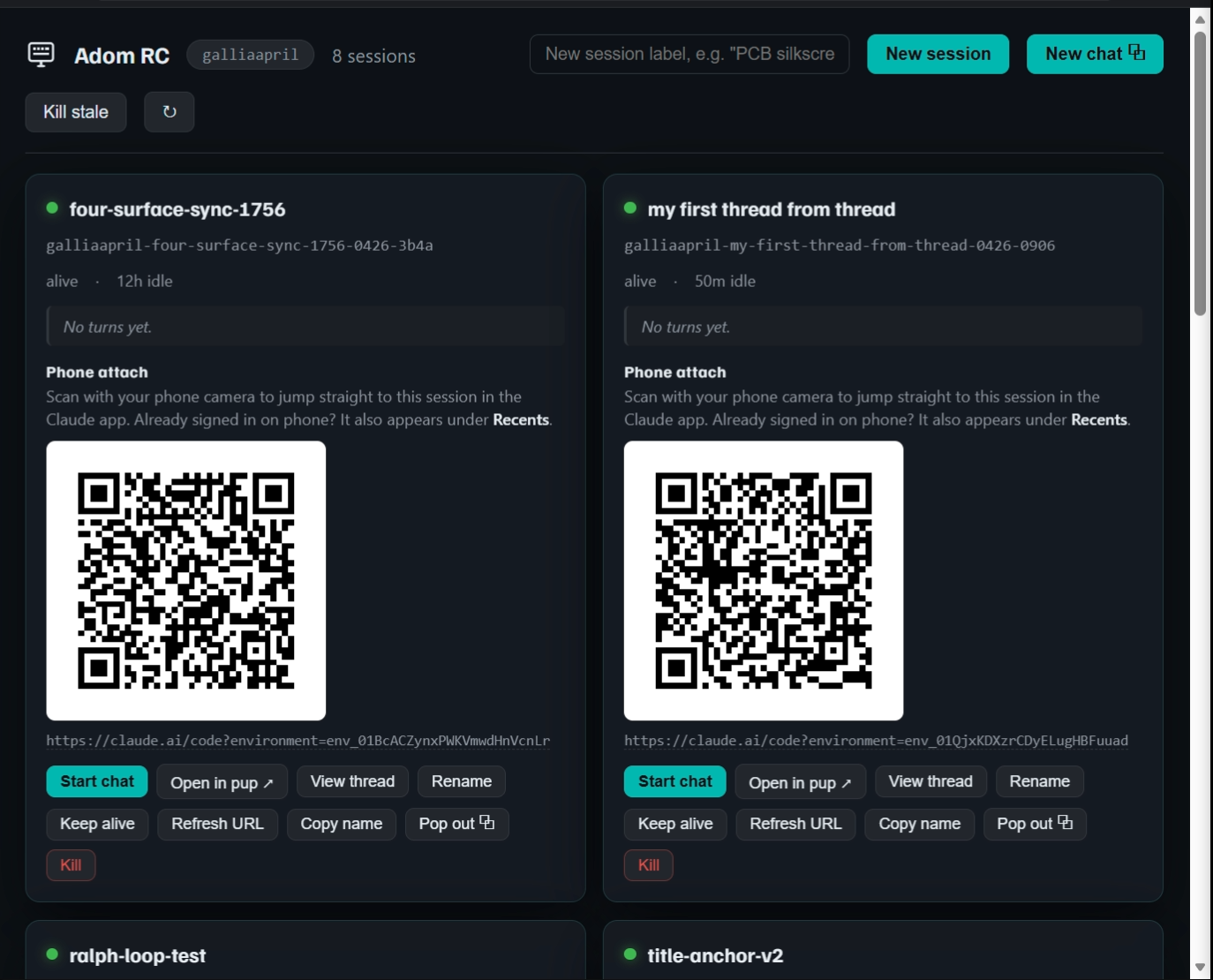Refresh URL for my first thread session
This screenshot has width=1213, height=980.
tap(795, 824)
